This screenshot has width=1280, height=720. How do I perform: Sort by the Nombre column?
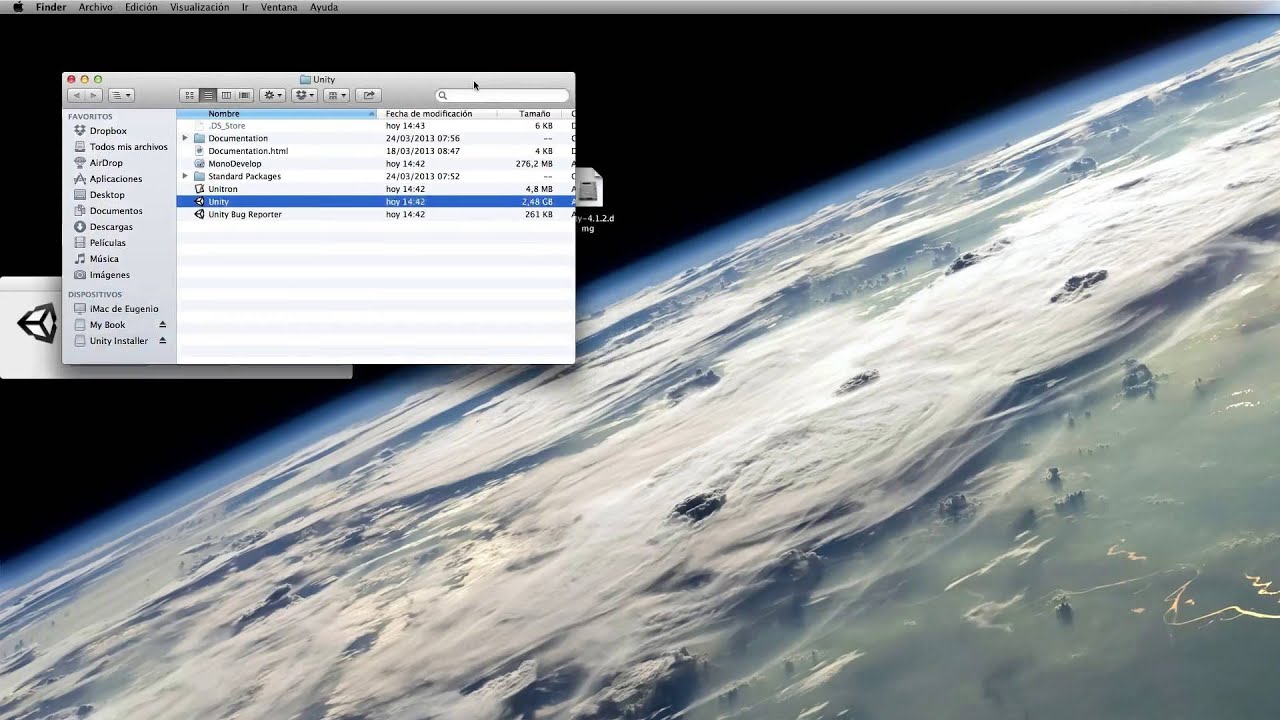pos(276,114)
